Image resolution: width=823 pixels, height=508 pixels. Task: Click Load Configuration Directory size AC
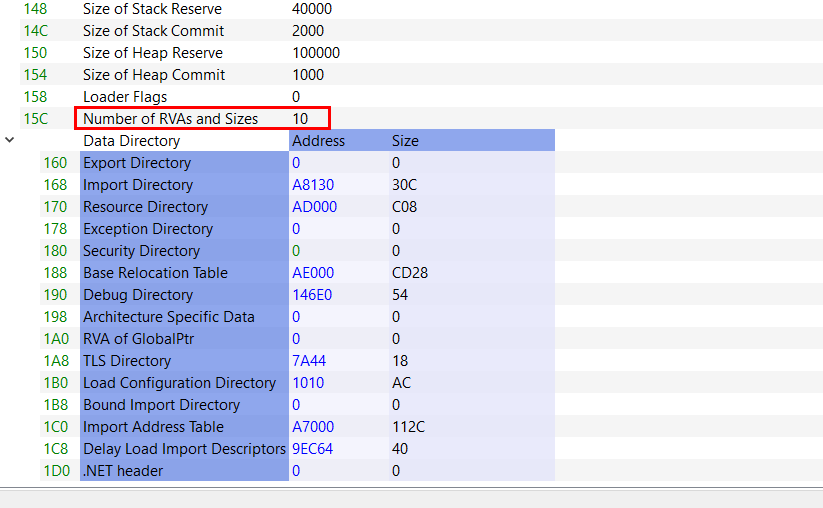coord(402,384)
